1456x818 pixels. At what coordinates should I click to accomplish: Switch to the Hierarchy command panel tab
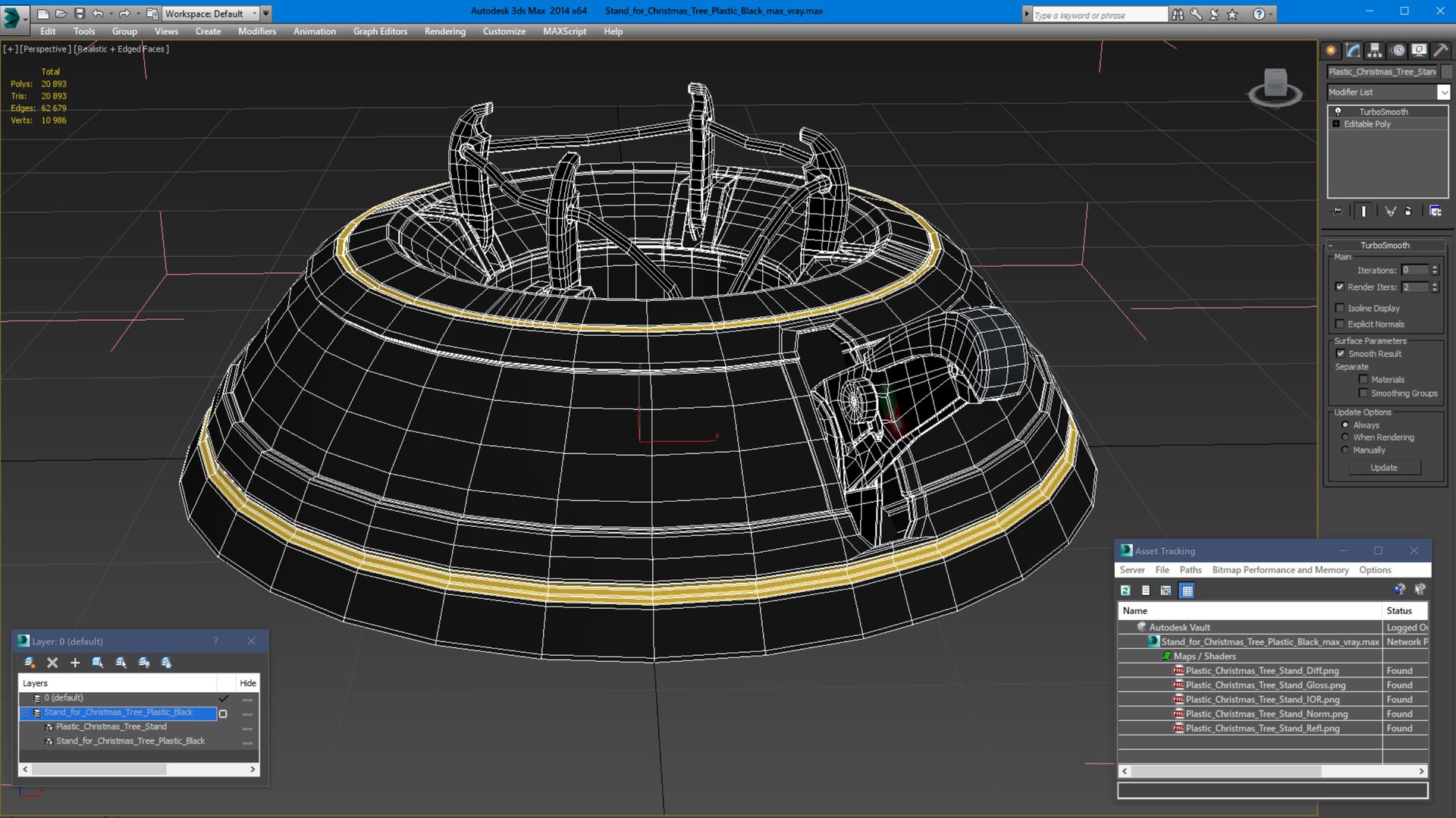[1375, 51]
